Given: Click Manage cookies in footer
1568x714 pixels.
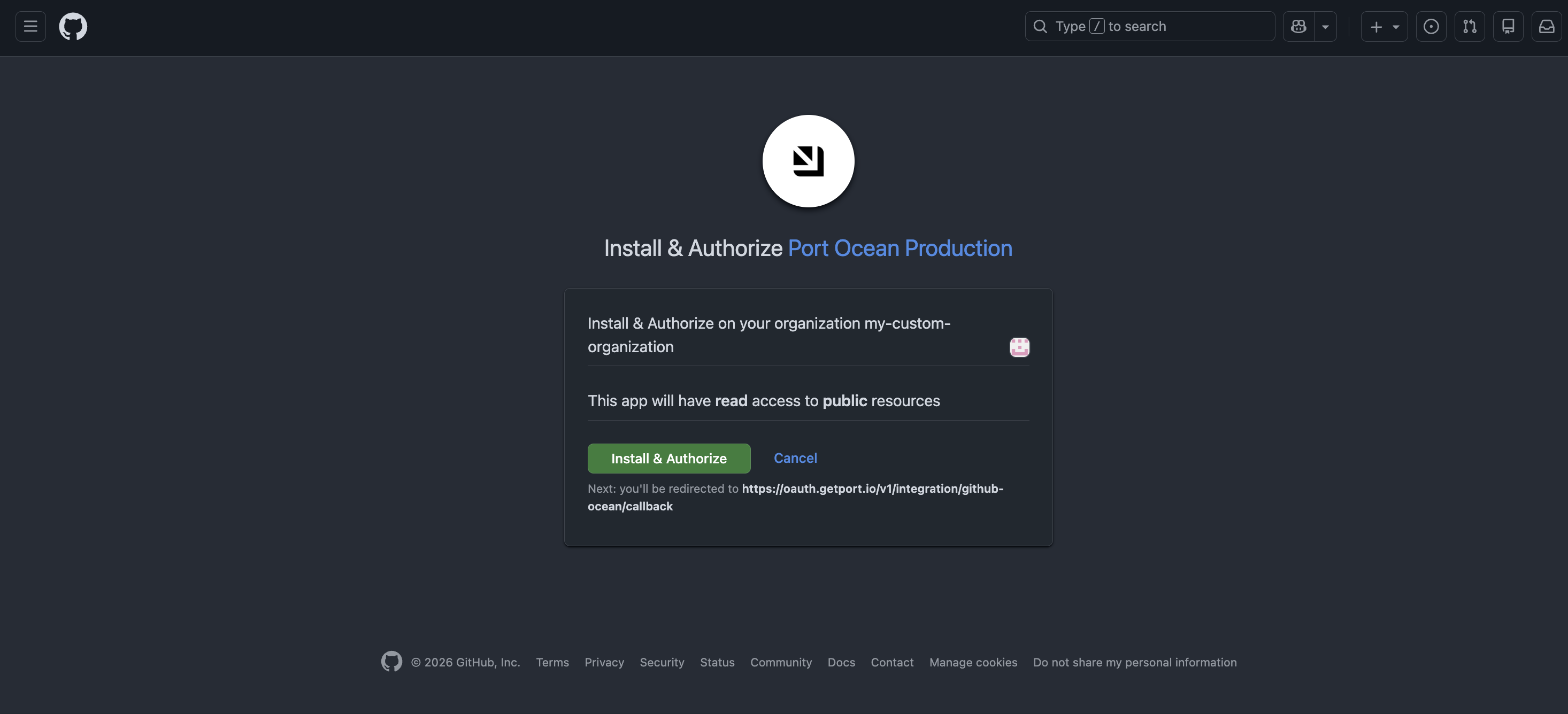Looking at the screenshot, I should 973,662.
